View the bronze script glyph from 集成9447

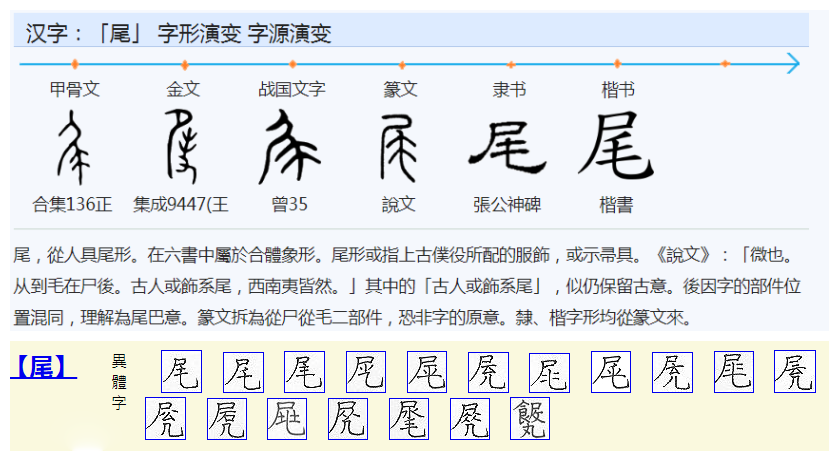click(x=182, y=146)
